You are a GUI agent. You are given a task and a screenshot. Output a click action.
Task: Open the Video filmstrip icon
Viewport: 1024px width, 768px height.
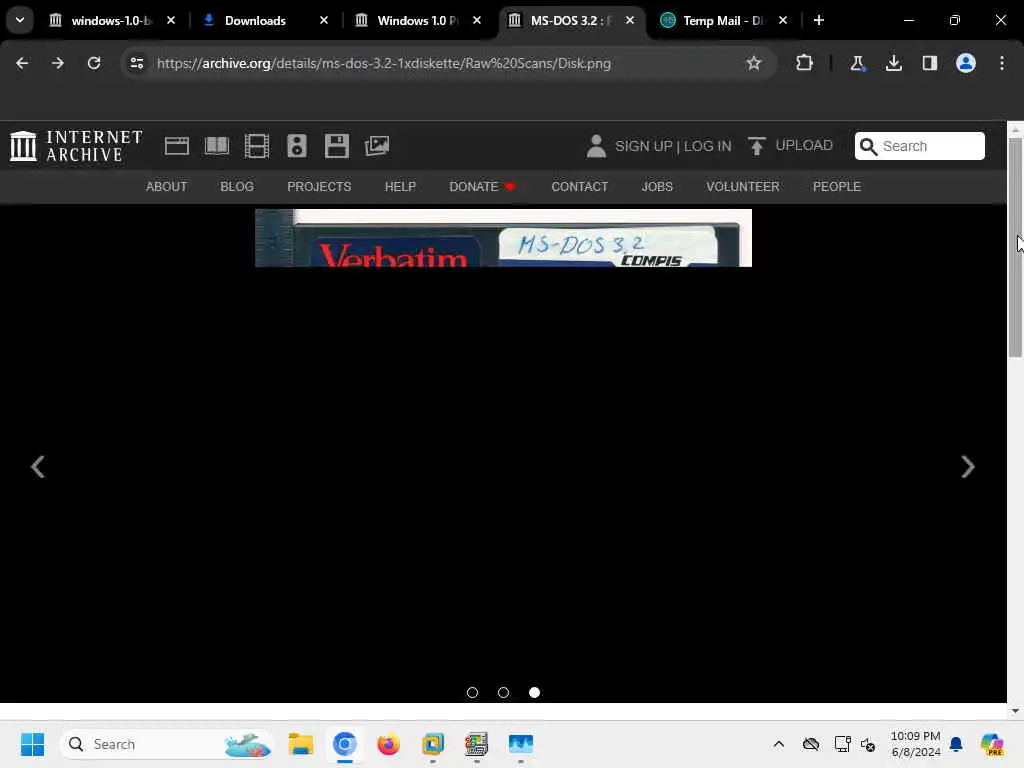[257, 146]
